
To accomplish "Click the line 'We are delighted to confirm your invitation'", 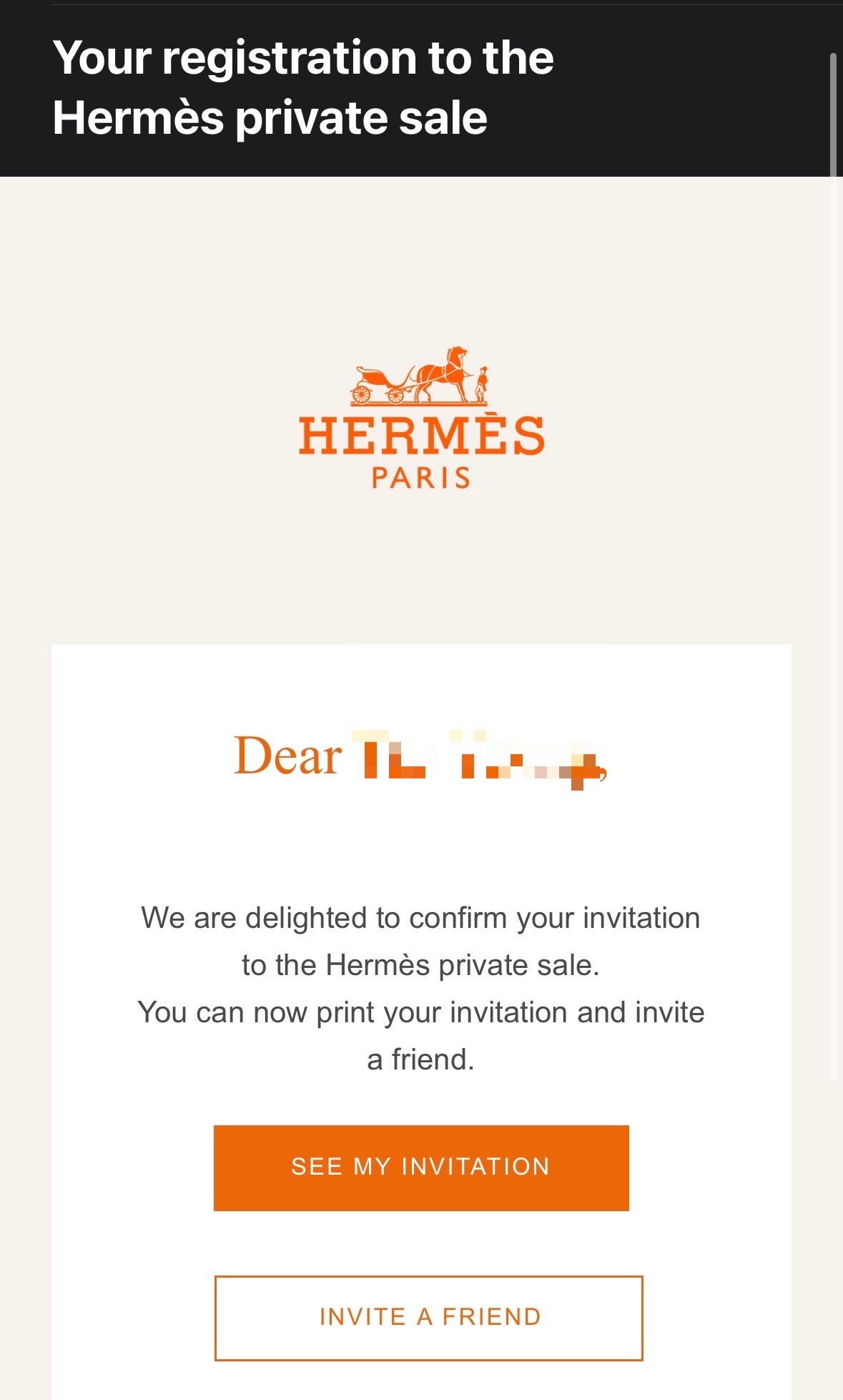I will point(420,918).
